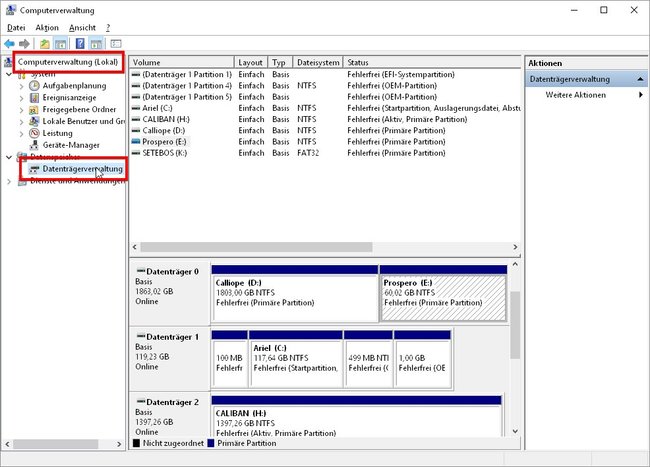Open the Aktion menu
Image resolution: width=650 pixels, height=467 pixels.
pos(47,28)
